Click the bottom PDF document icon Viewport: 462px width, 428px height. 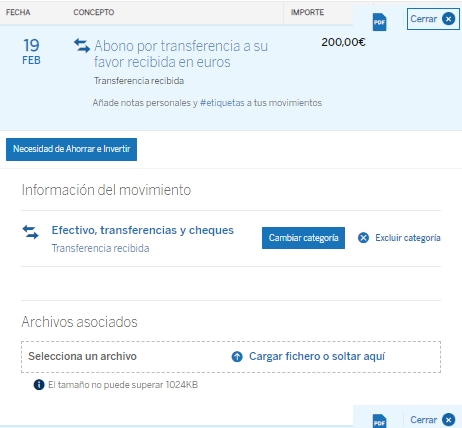(x=379, y=421)
